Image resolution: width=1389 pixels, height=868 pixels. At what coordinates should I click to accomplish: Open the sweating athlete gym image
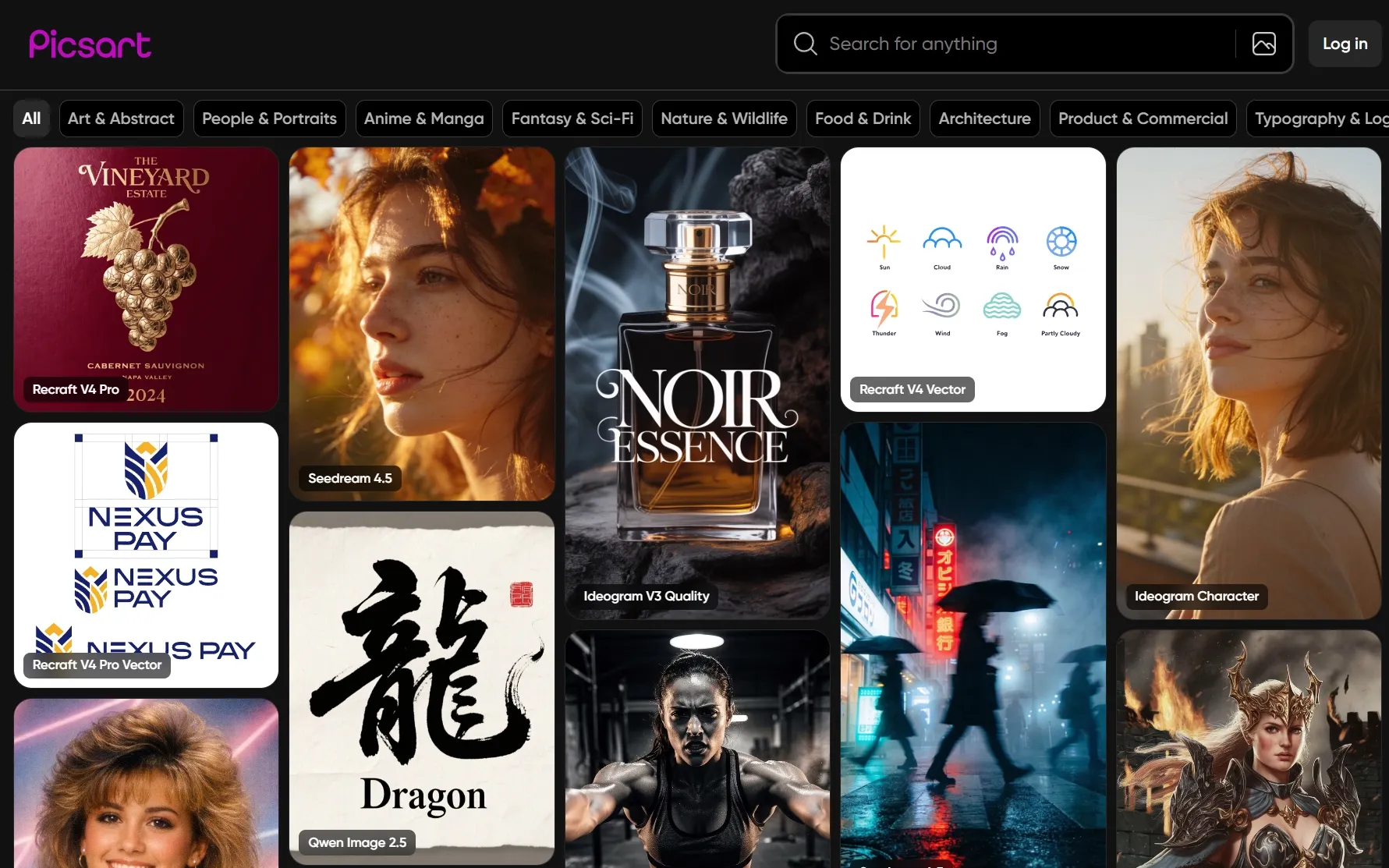tap(698, 749)
